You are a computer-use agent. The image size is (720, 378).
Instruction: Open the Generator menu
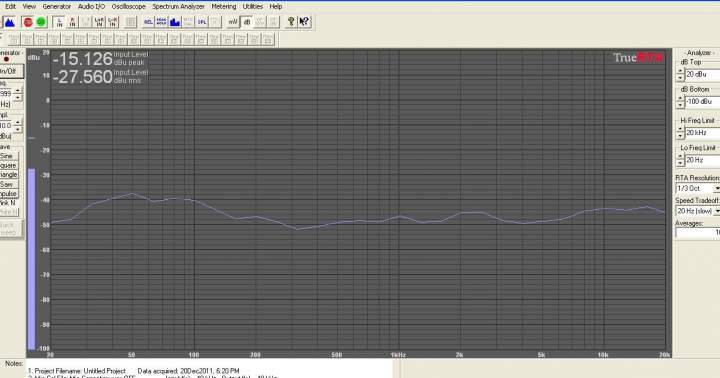(x=56, y=6)
